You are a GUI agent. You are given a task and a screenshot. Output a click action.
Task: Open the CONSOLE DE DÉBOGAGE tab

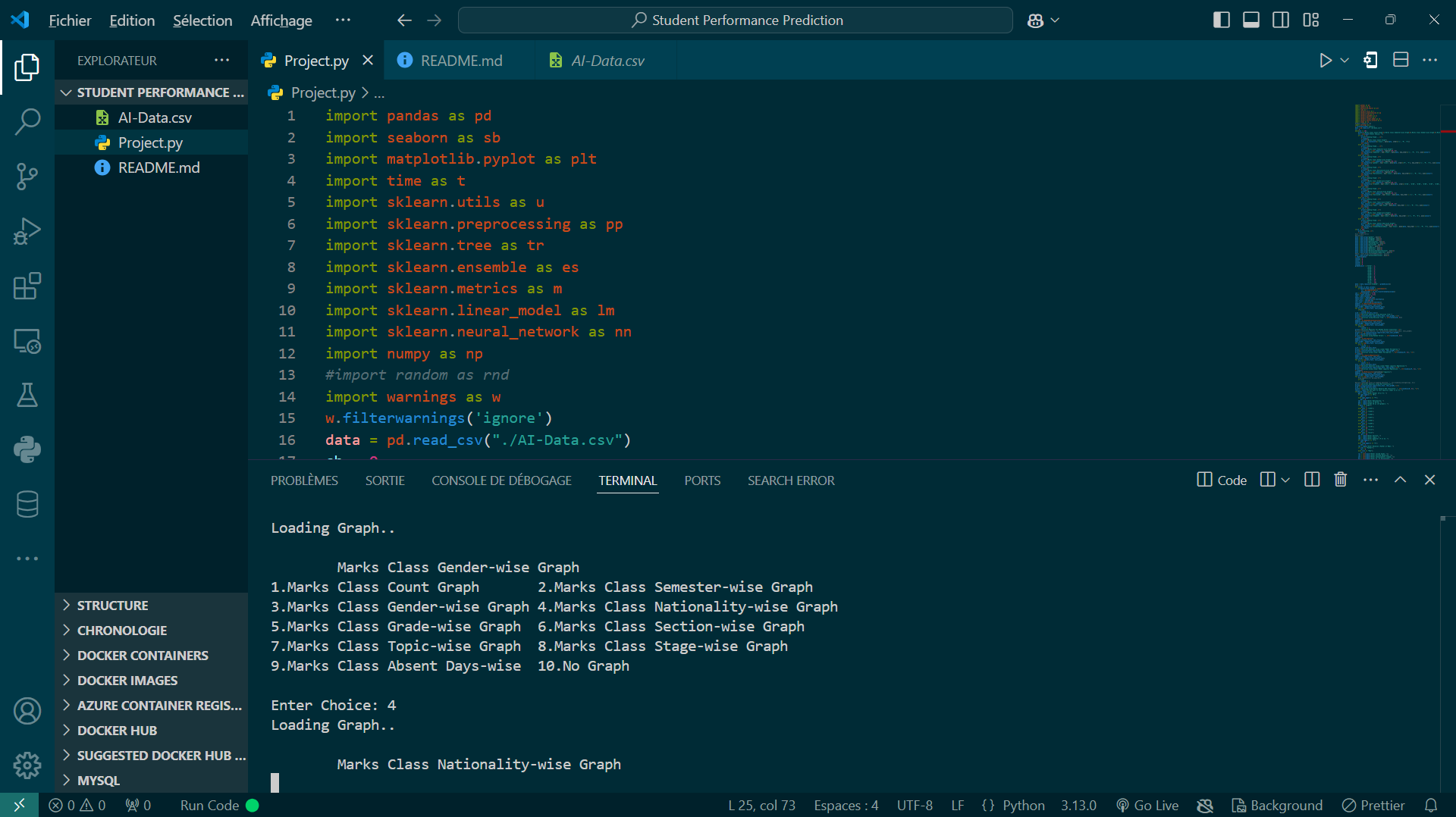click(x=501, y=480)
